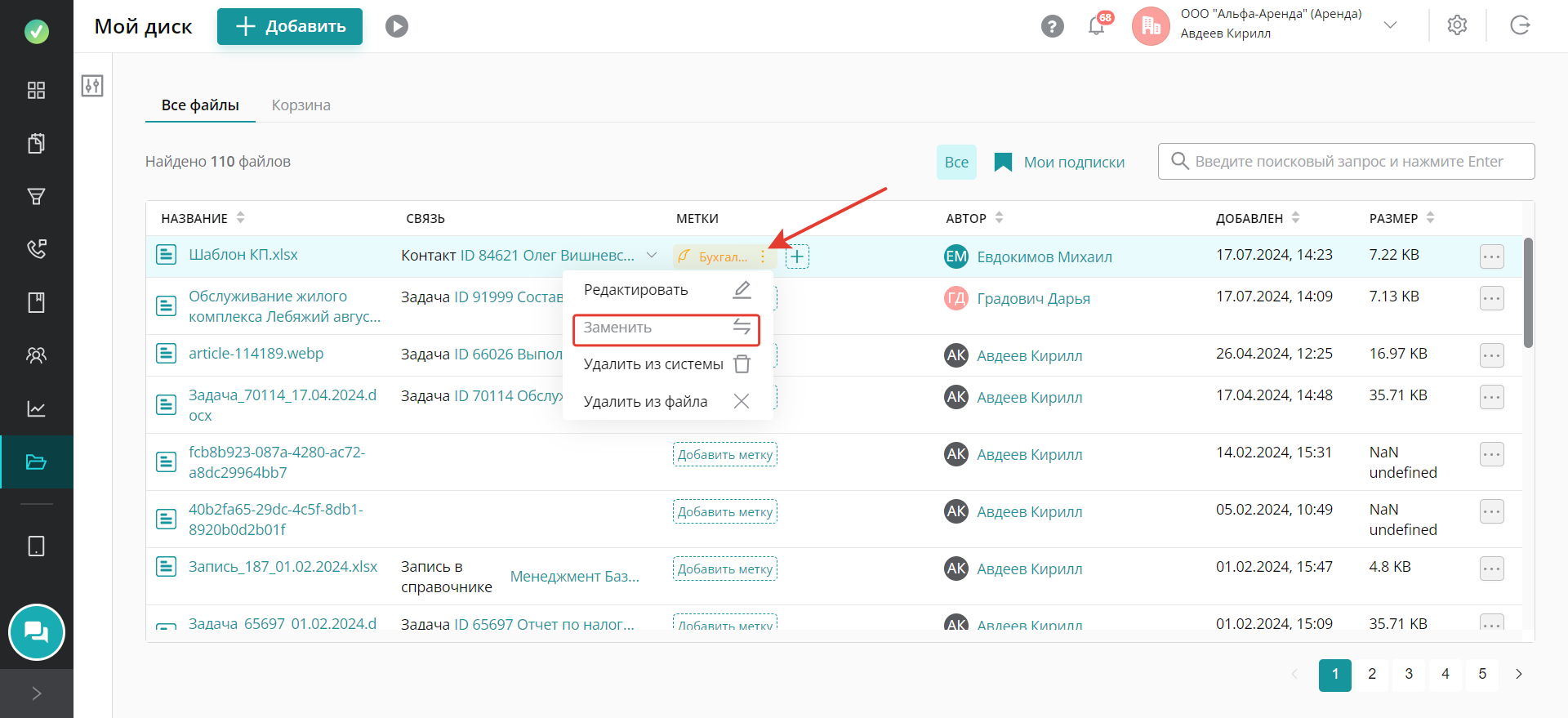The height and width of the screenshot is (718, 1568).
Task: Click the table vertical scrollbar
Action: [1528, 292]
